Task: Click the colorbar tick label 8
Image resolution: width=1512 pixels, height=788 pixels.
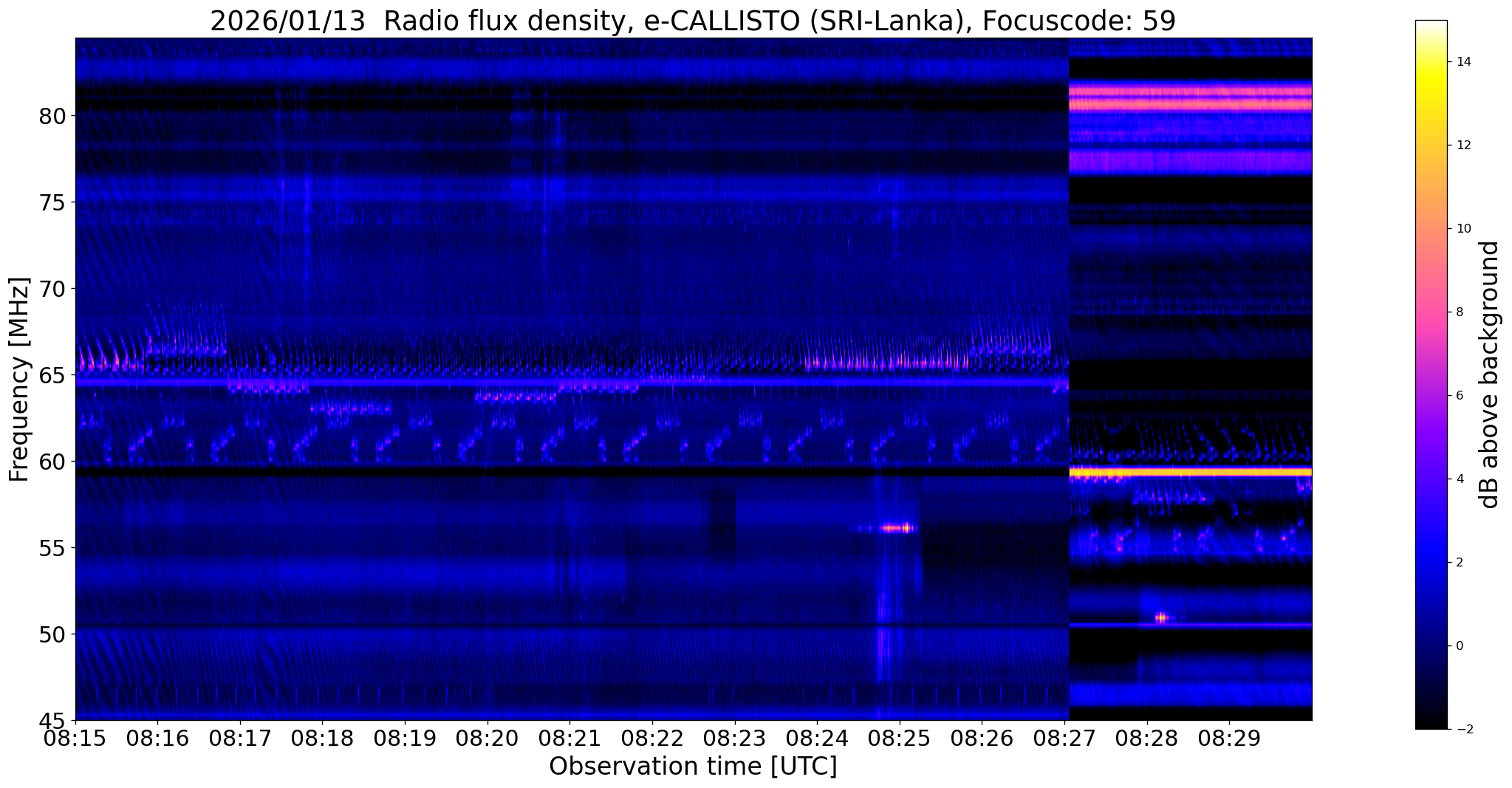Action: pos(1459,312)
